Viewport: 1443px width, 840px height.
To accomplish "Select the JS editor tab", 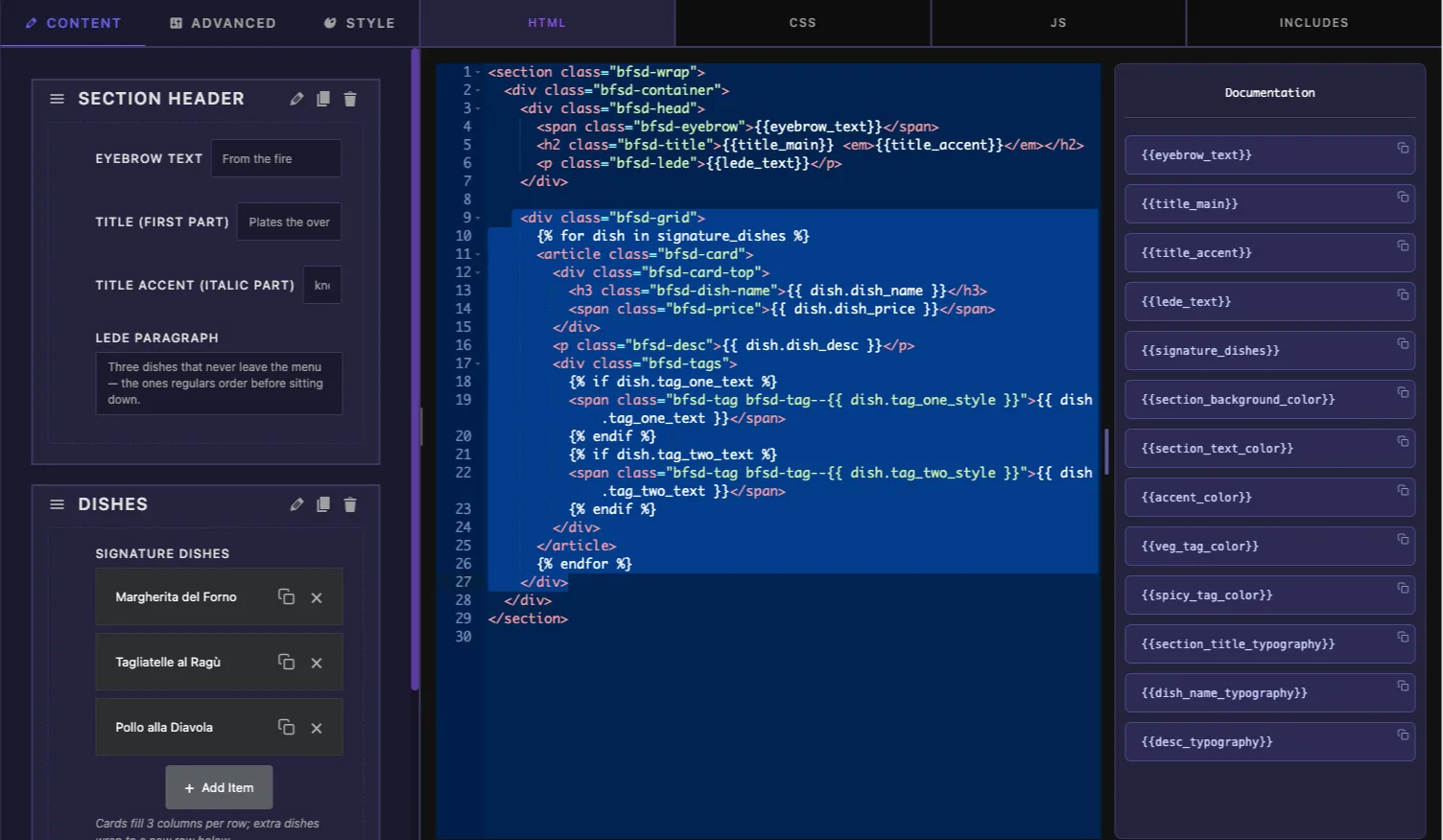I will click(x=1058, y=23).
